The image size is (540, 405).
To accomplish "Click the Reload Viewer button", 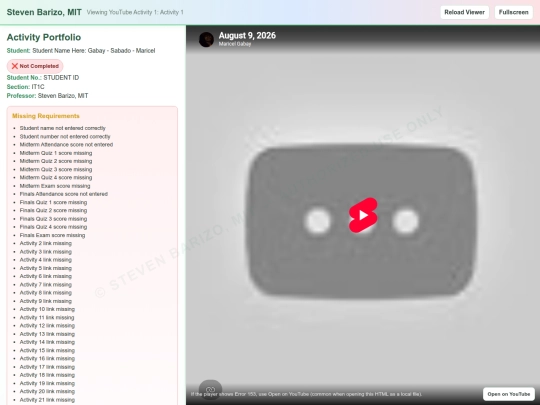I will coord(464,12).
